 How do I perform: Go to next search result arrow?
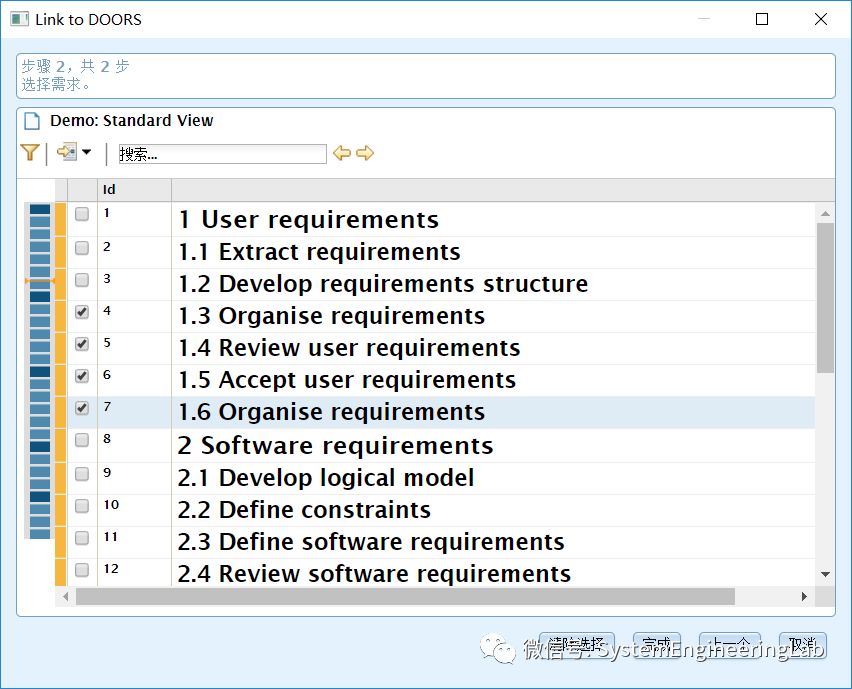pyautogui.click(x=365, y=153)
